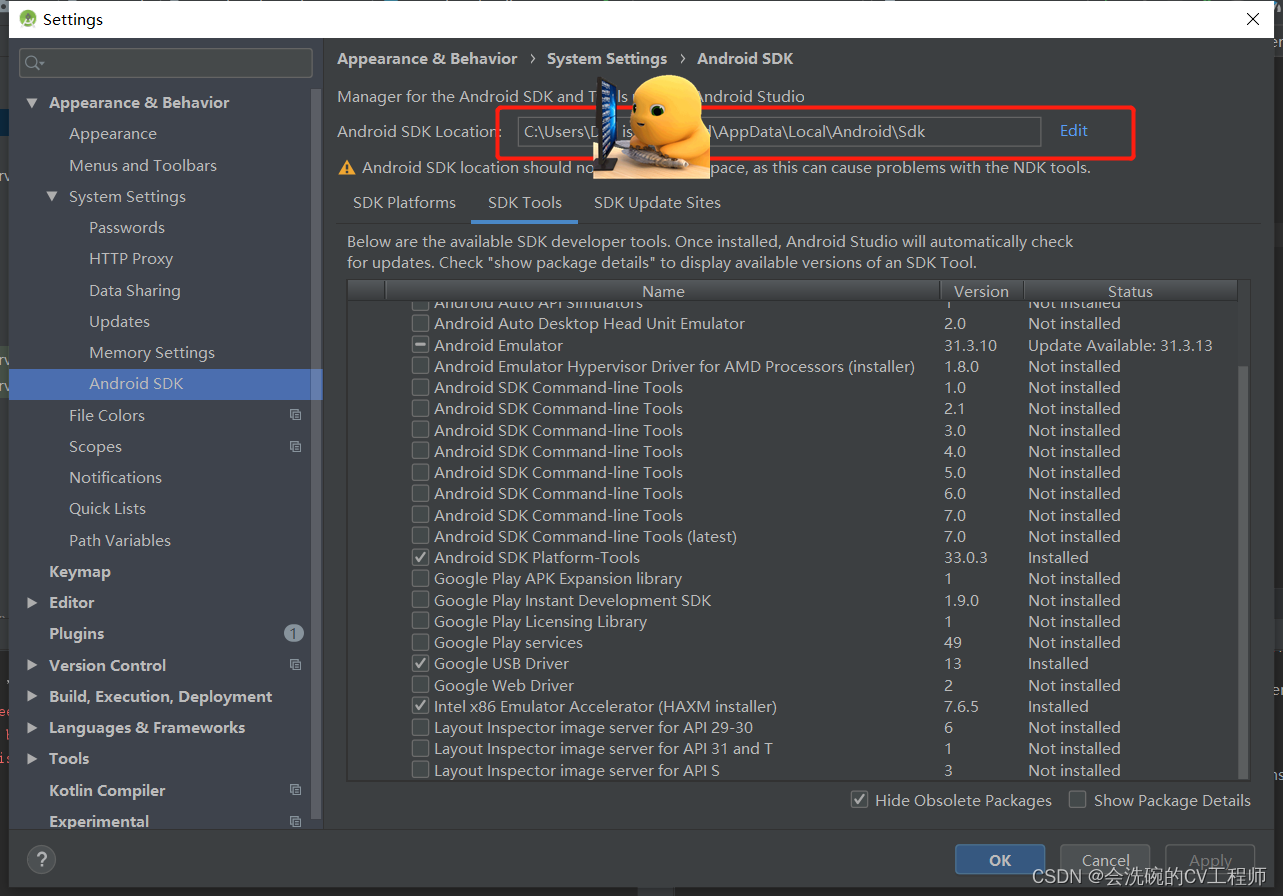Viewport: 1283px width, 896px height.
Task: Click project-level icon beside Experimental
Action: click(295, 821)
